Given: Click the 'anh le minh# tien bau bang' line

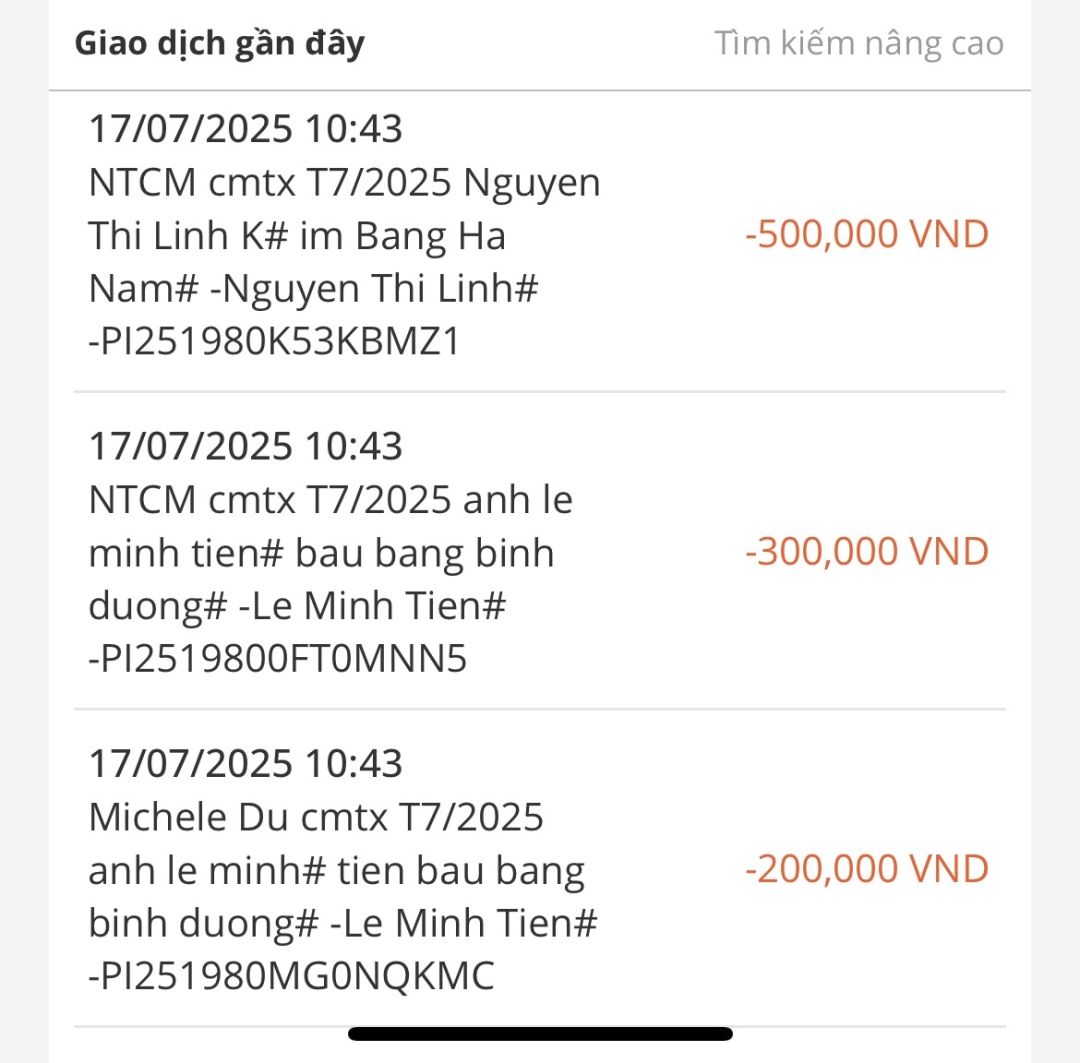Looking at the screenshot, I should click(x=336, y=871).
